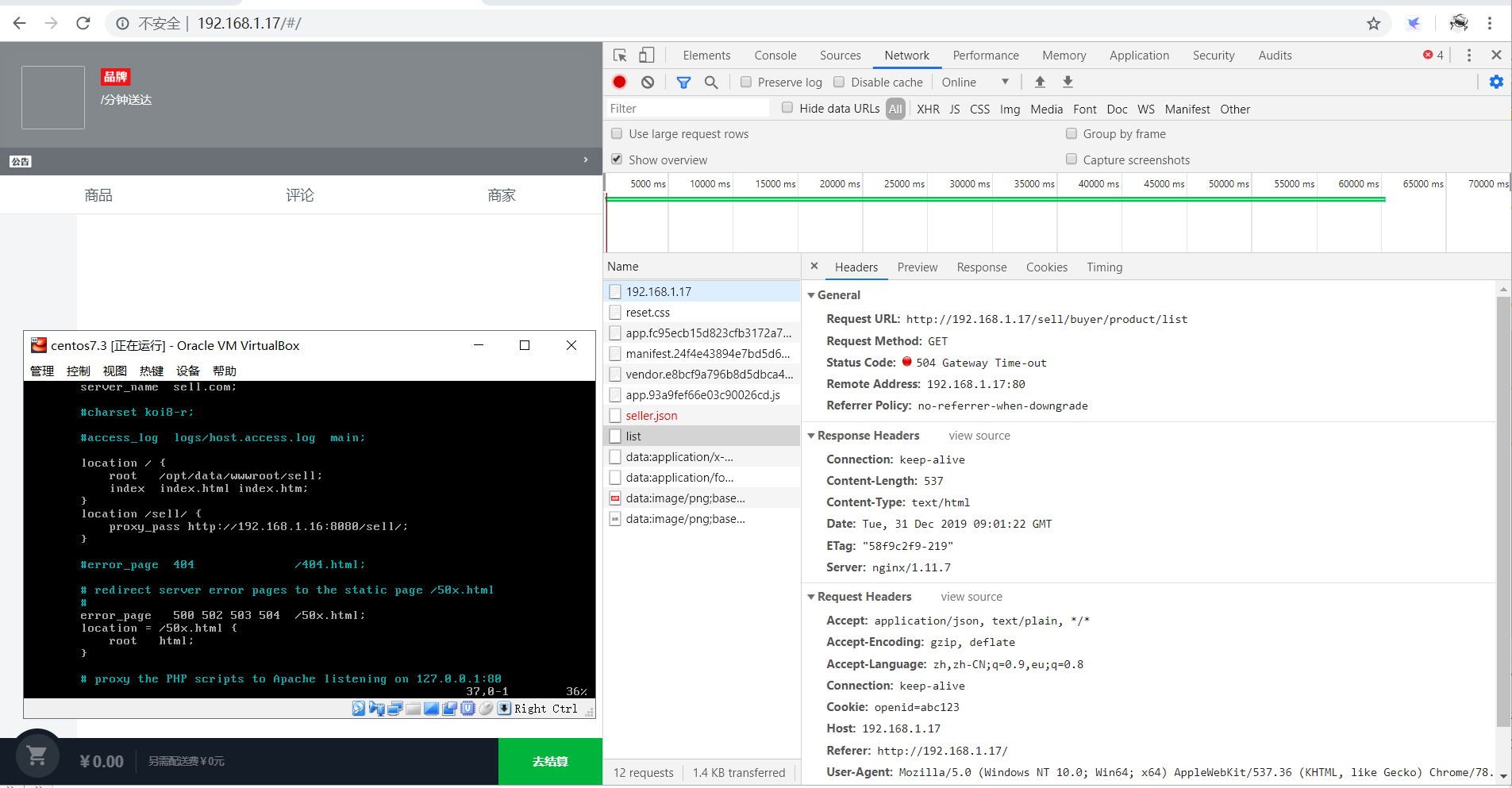Open the Preview detail tab

coord(918,267)
